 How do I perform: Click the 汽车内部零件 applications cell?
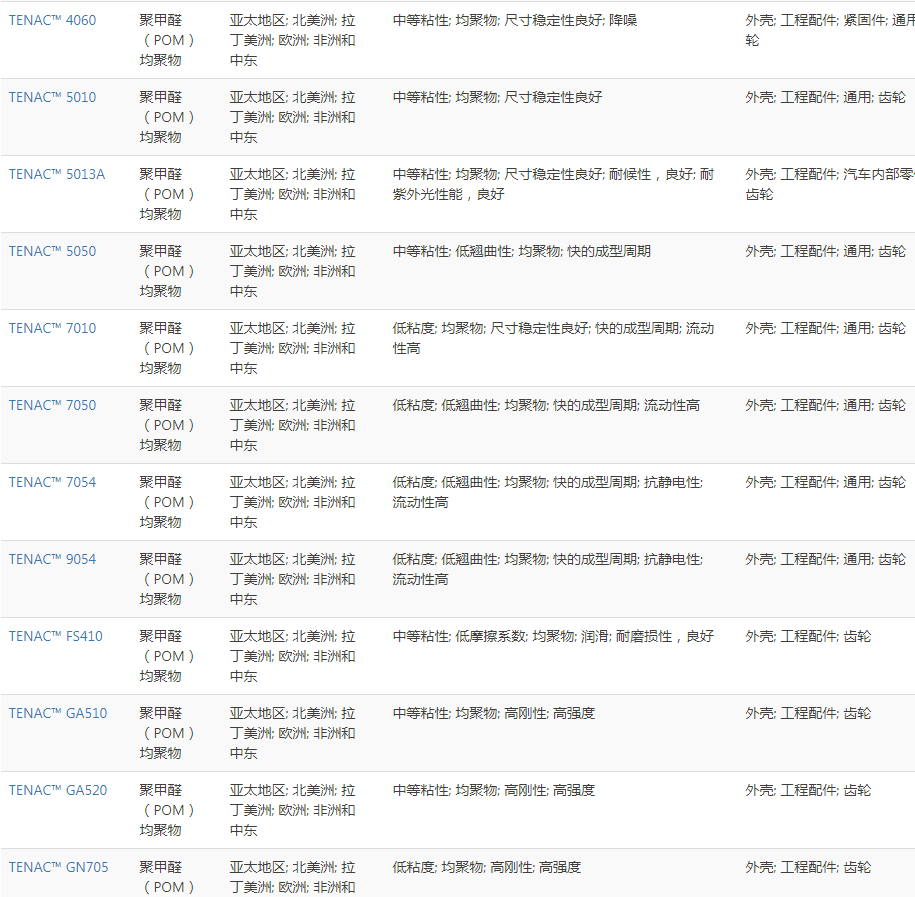point(829,184)
